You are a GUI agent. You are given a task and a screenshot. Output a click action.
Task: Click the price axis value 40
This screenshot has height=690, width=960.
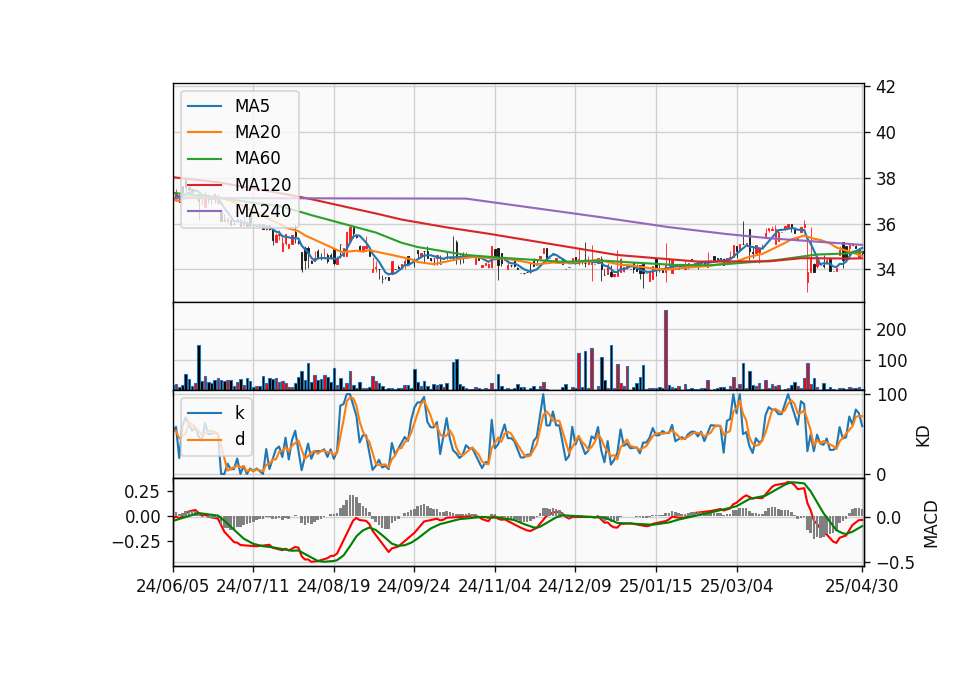point(886,133)
